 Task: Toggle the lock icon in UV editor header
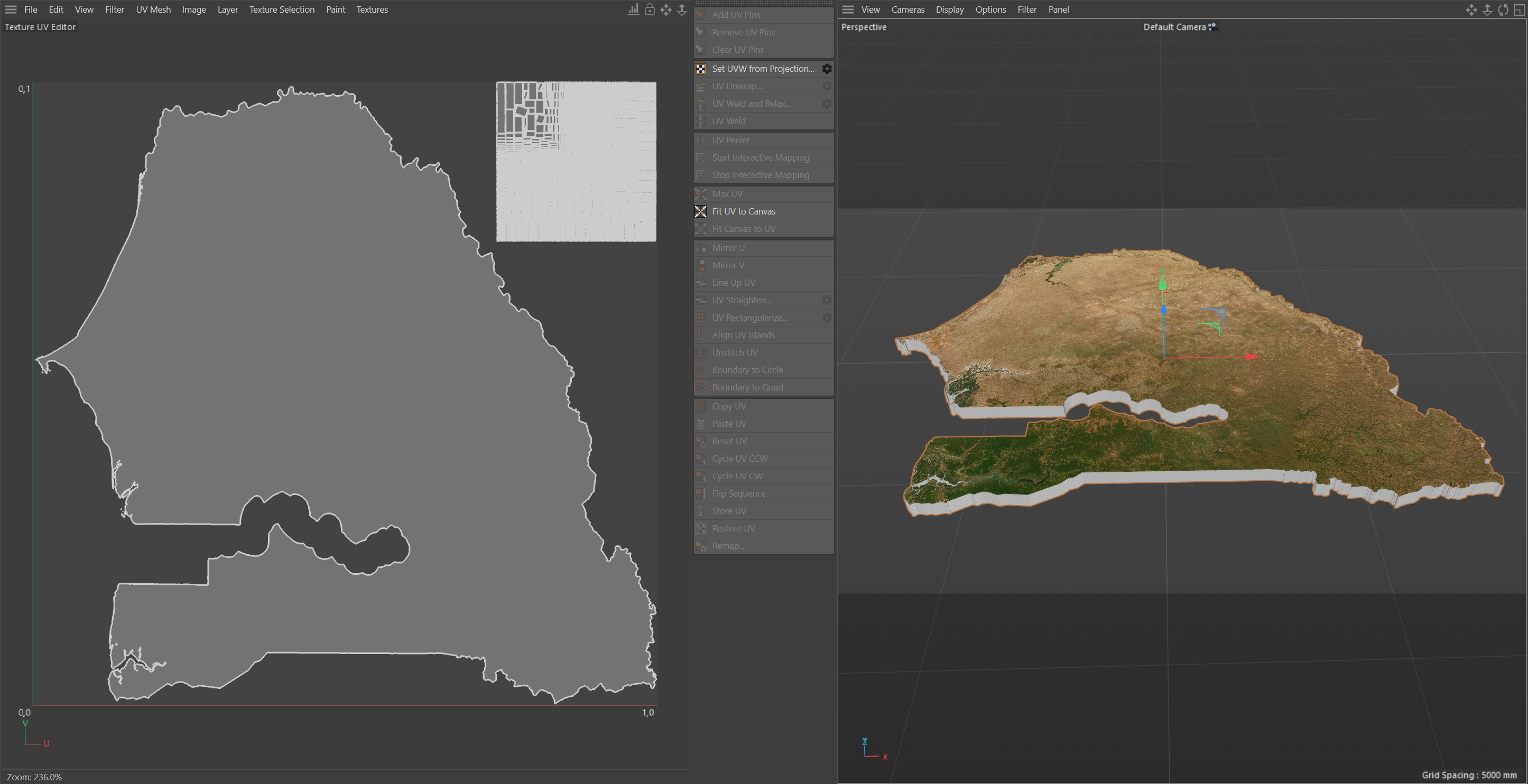pos(650,10)
